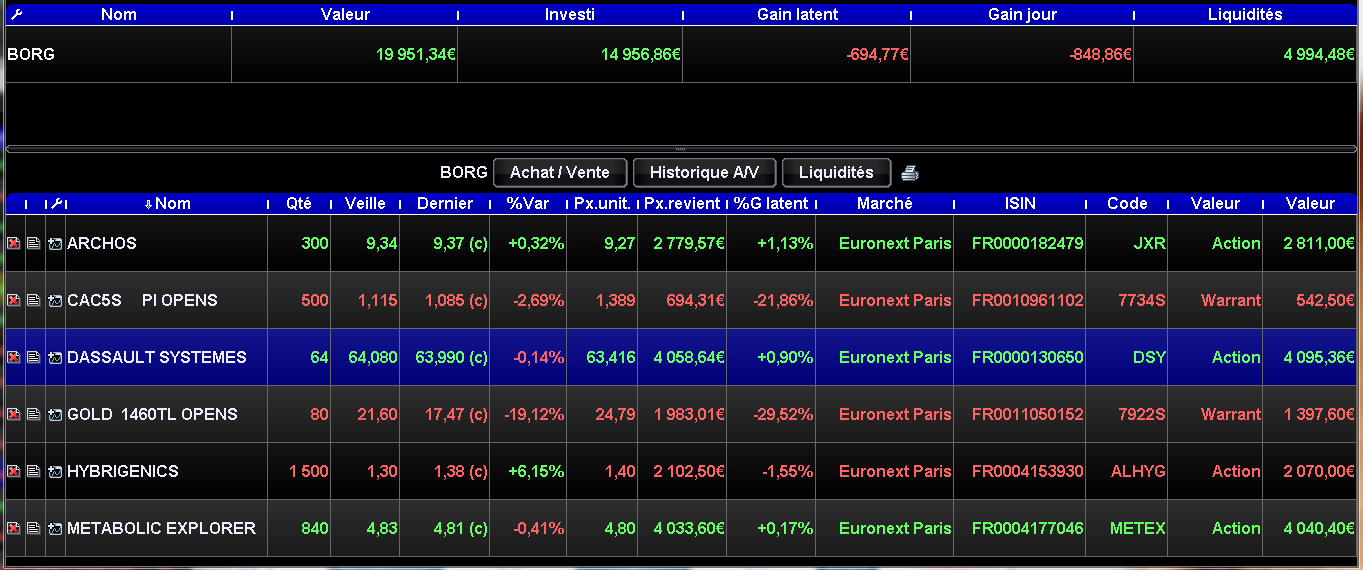Click the latent gain -694,77€
This screenshot has width=1363, height=570.
[x=877, y=54]
